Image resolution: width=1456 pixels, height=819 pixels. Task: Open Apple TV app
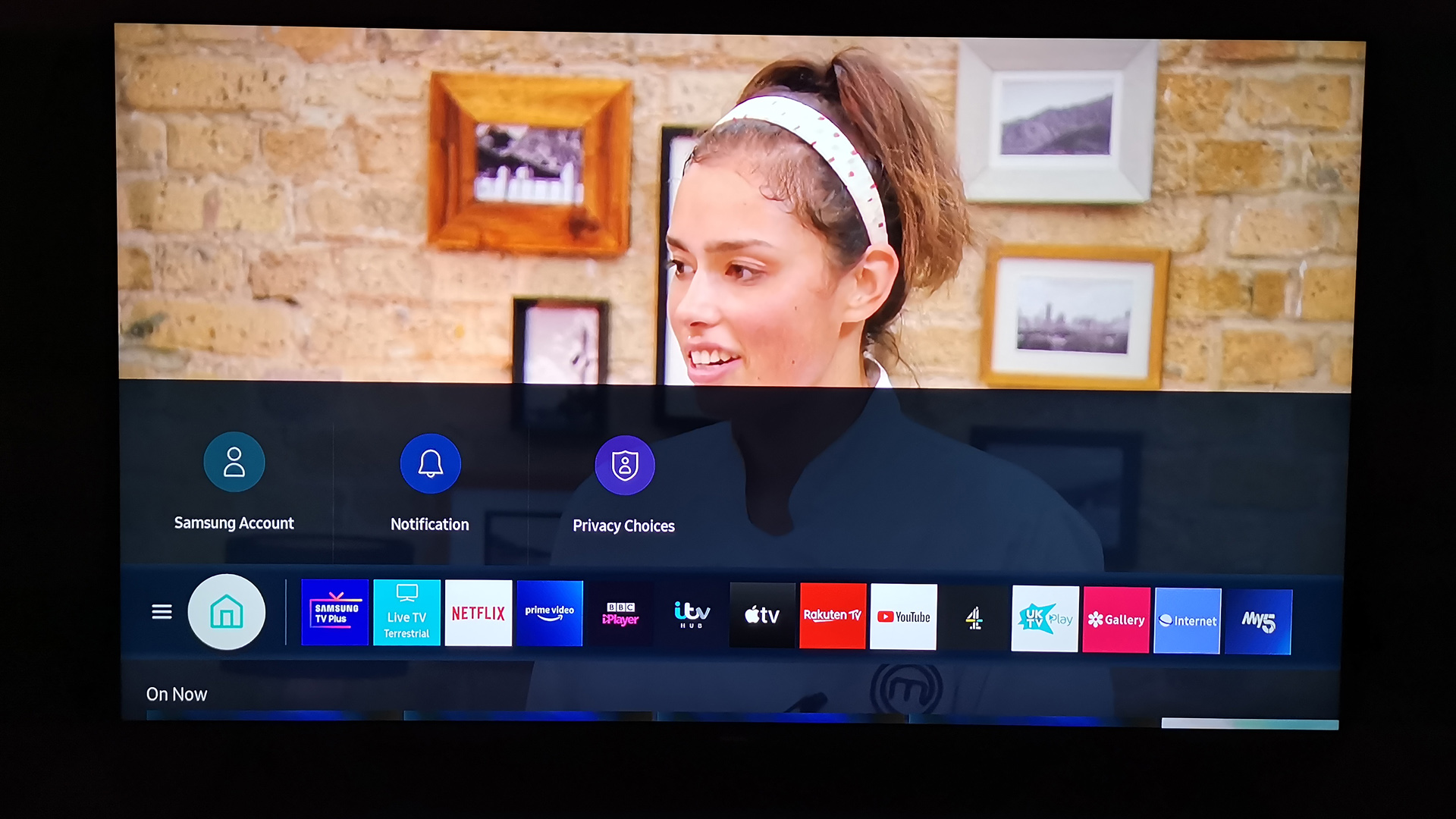click(762, 614)
